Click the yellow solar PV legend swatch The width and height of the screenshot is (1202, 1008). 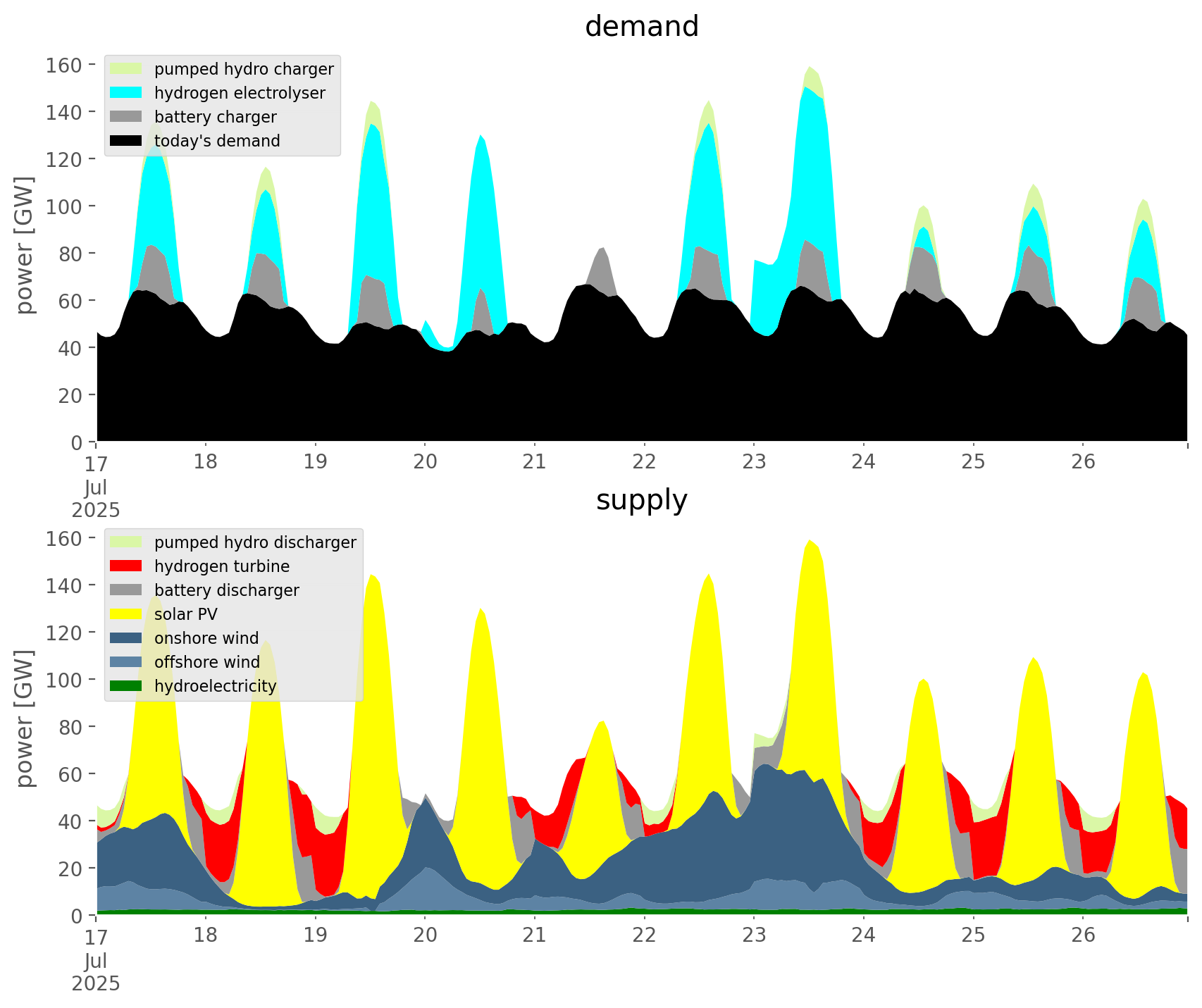tap(126, 614)
